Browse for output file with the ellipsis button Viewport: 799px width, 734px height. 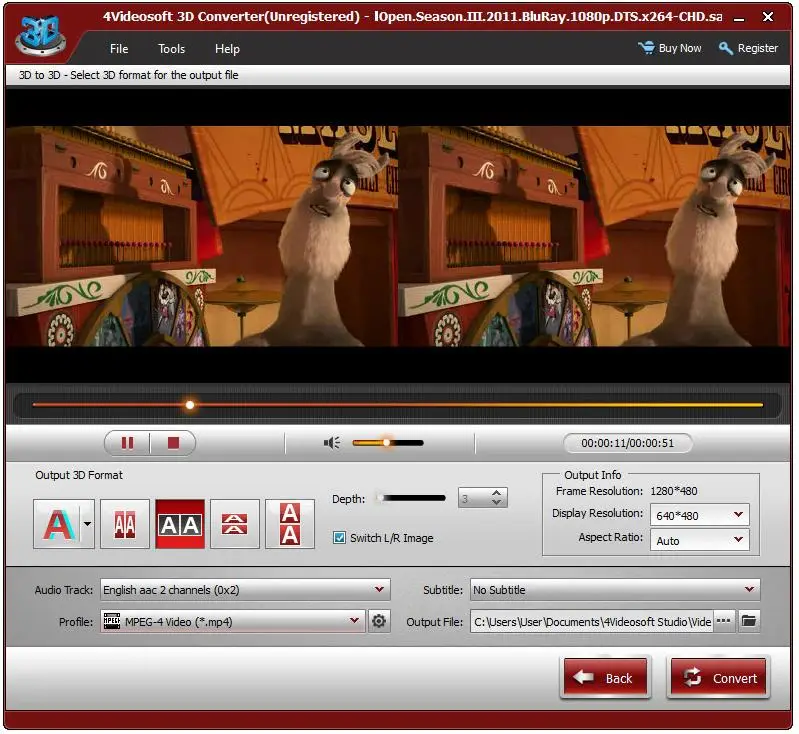point(724,621)
